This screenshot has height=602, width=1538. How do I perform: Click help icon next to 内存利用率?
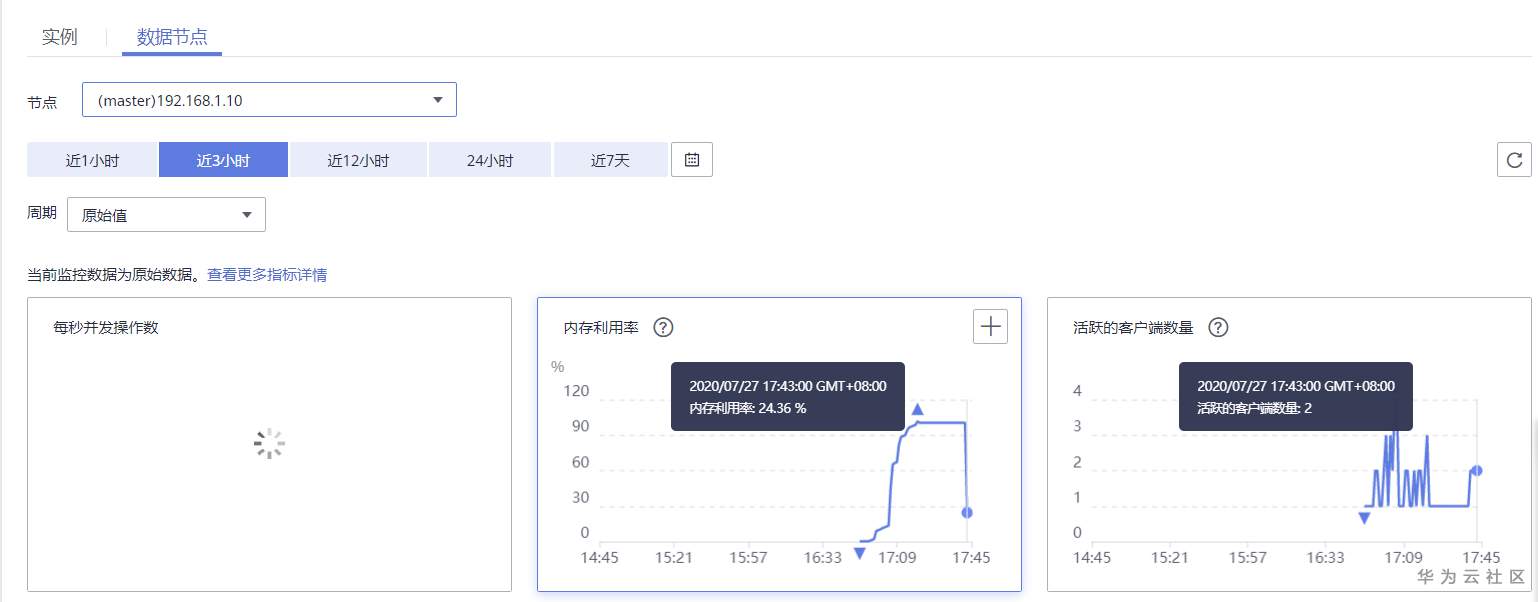click(663, 327)
